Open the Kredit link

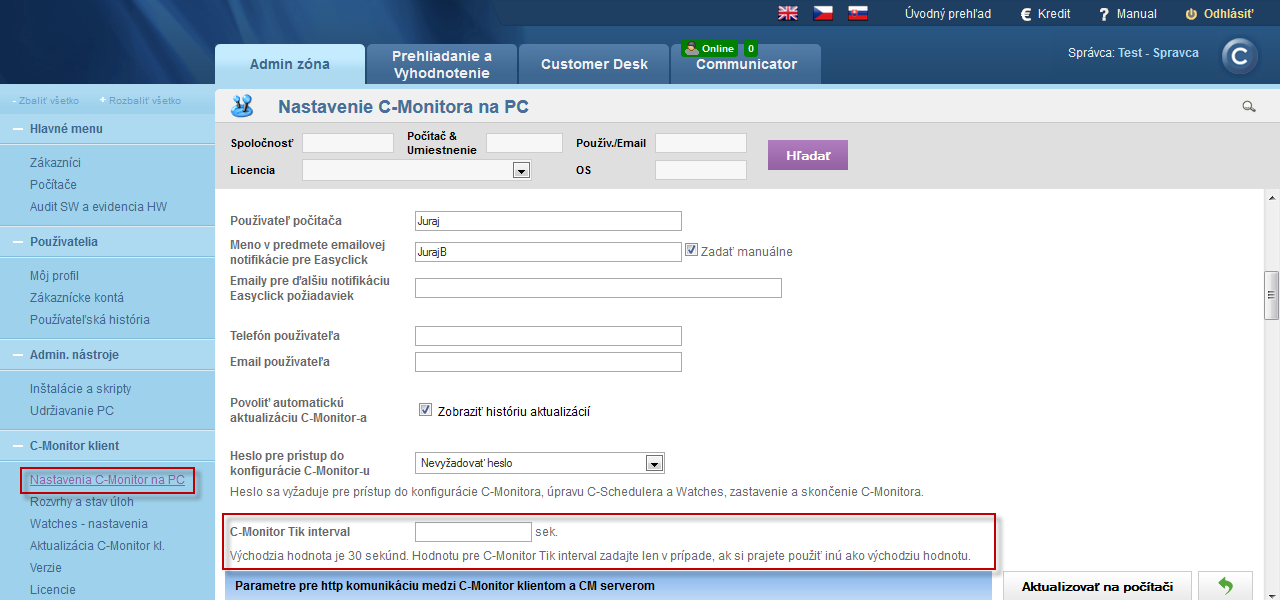(x=1055, y=14)
